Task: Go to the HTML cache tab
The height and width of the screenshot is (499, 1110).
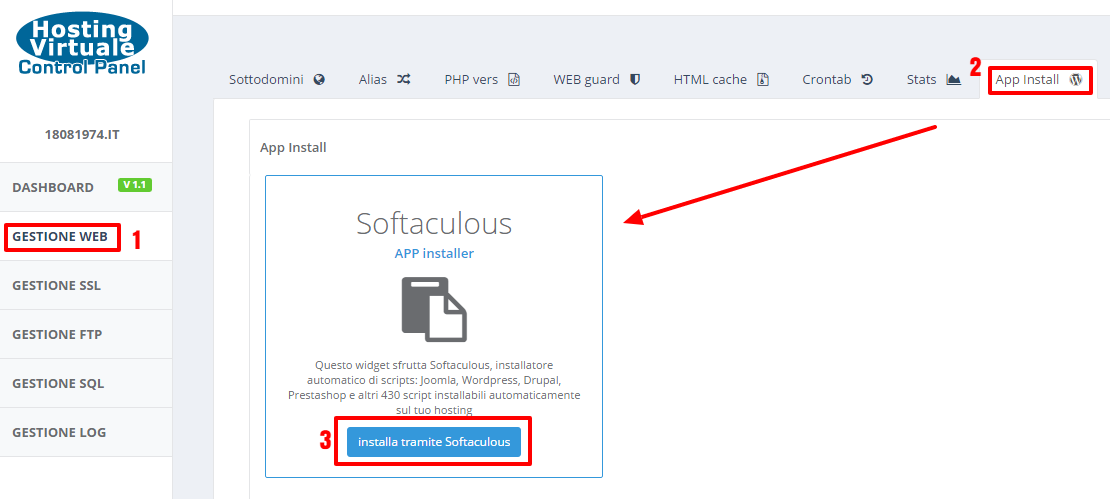Action: (721, 80)
